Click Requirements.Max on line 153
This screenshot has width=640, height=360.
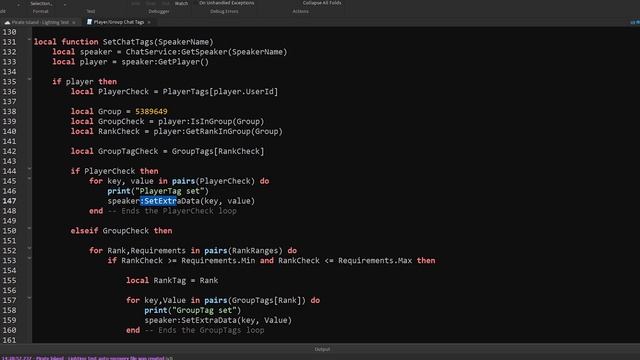[x=375, y=260]
